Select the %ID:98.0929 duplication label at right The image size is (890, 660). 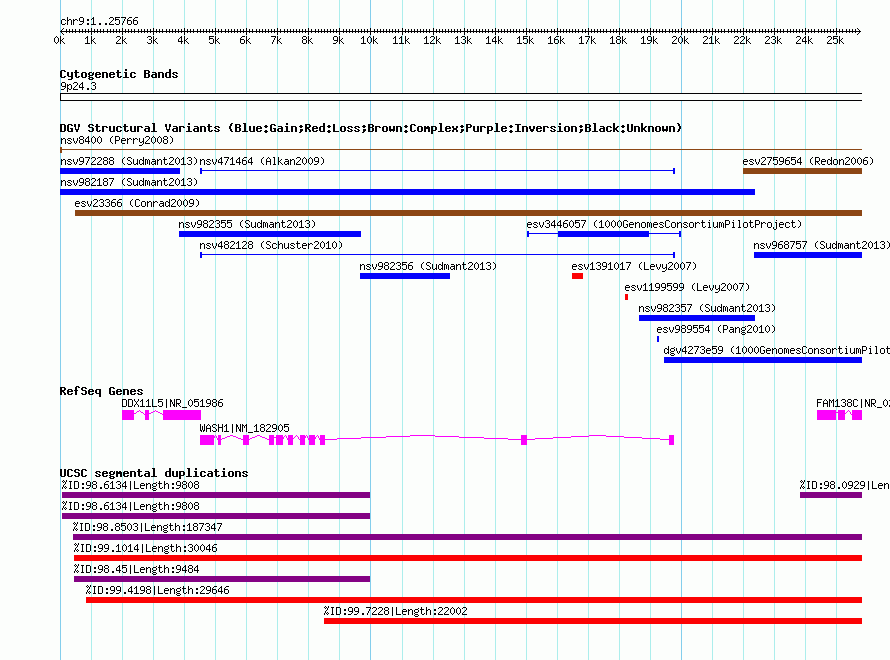click(845, 485)
